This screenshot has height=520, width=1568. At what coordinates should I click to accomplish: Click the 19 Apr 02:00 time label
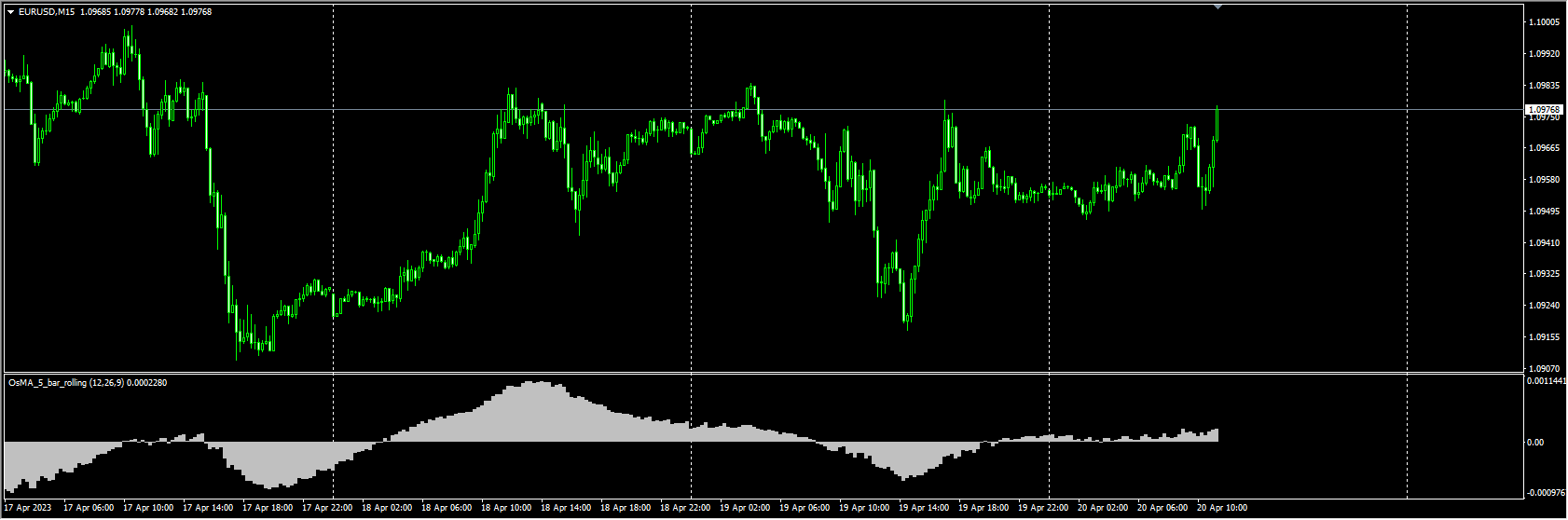tap(747, 509)
